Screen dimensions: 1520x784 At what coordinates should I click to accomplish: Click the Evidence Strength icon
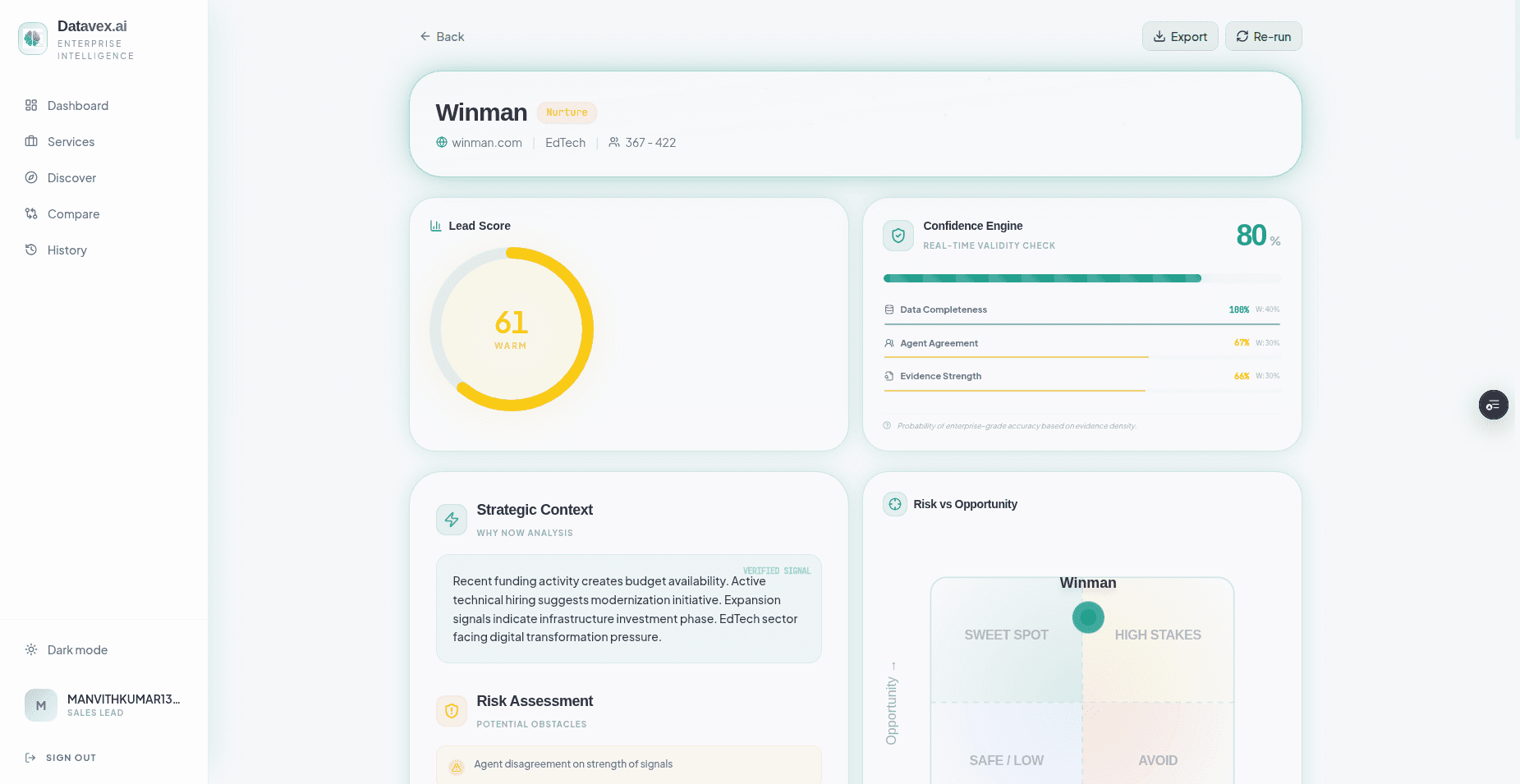tap(889, 376)
